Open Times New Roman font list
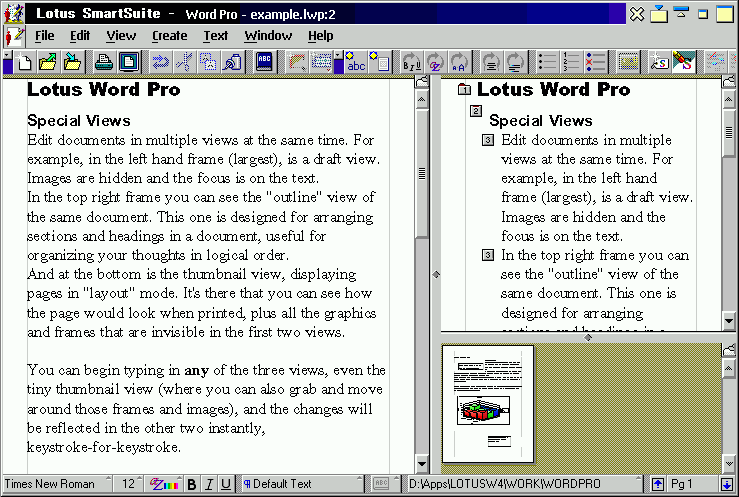This screenshot has width=739, height=497. pos(57,484)
